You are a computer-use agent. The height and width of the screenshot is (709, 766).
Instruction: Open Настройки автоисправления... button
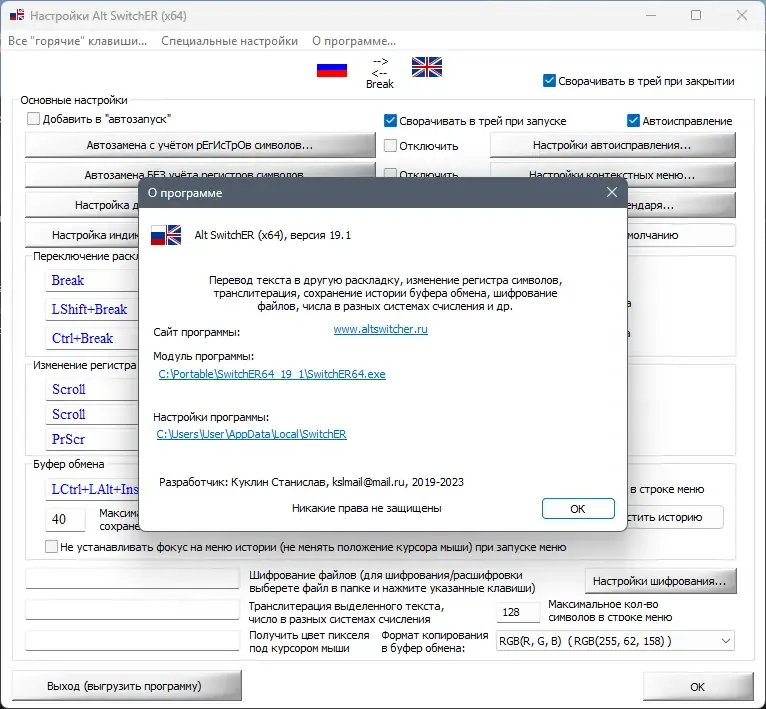pos(612,145)
